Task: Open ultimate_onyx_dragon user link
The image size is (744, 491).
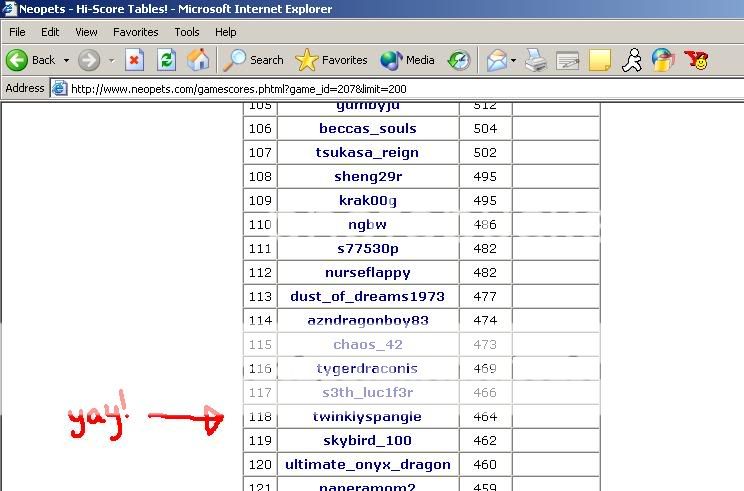Action: pos(367,465)
